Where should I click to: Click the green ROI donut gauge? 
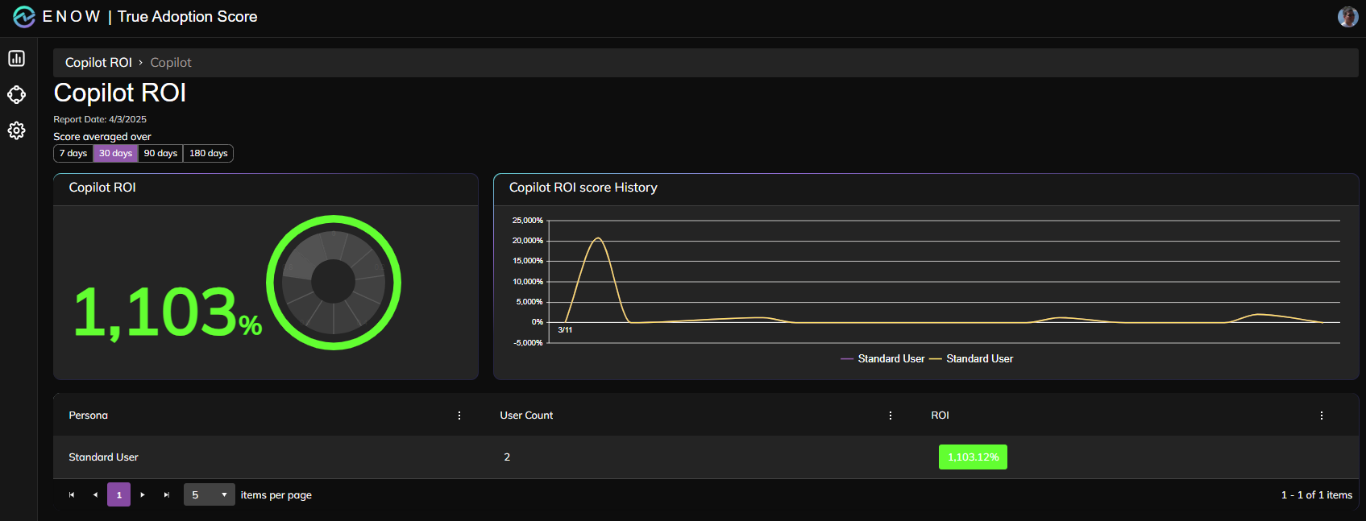(333, 282)
